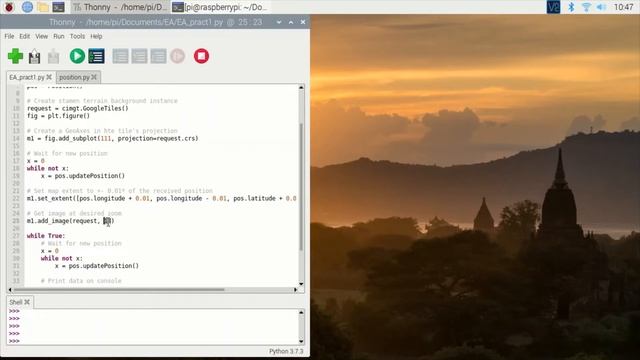This screenshot has height=360, width=640.
Task: Open the VNC server tray icon
Action: [553, 7]
